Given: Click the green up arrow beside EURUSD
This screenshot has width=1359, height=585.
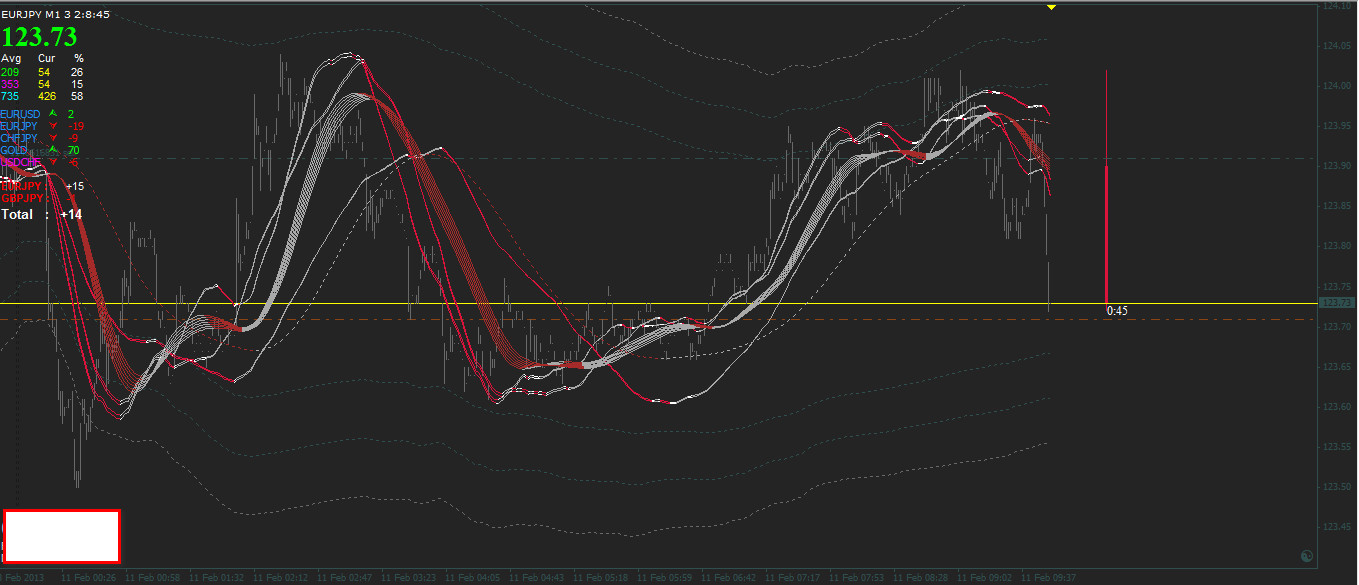Looking at the screenshot, I should (x=53, y=114).
